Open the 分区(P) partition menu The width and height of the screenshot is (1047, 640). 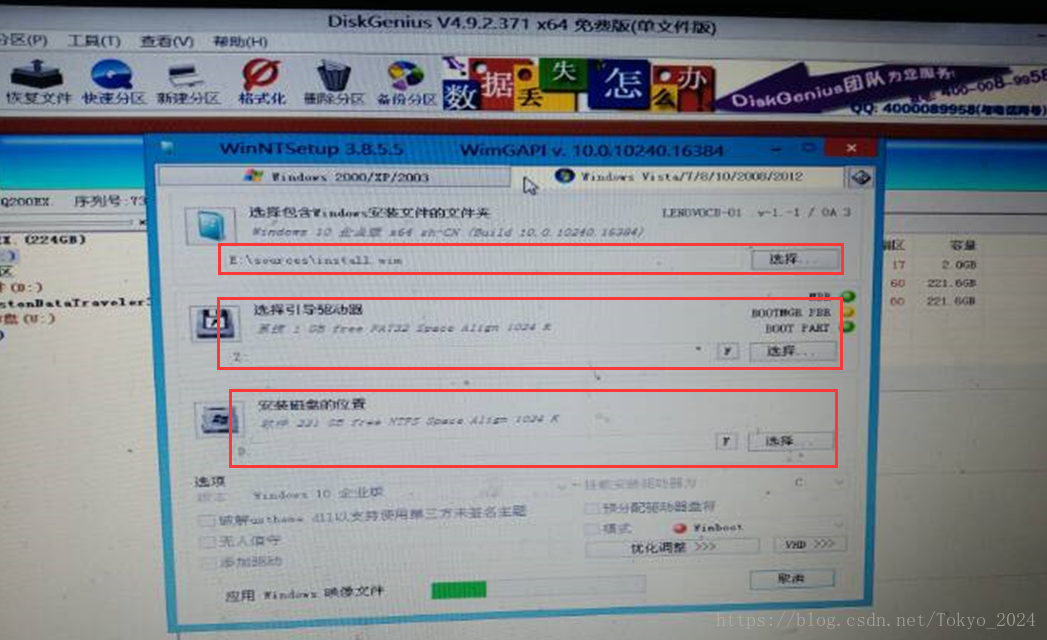(23, 40)
